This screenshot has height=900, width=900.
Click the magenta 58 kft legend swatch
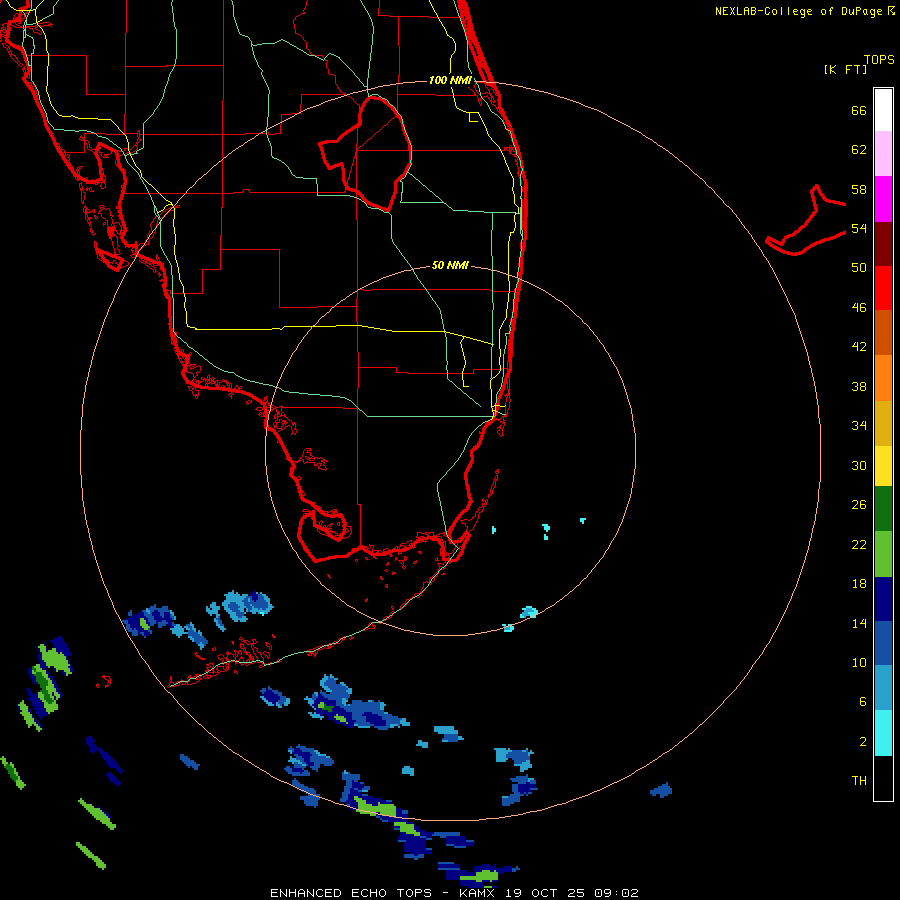coord(883,199)
